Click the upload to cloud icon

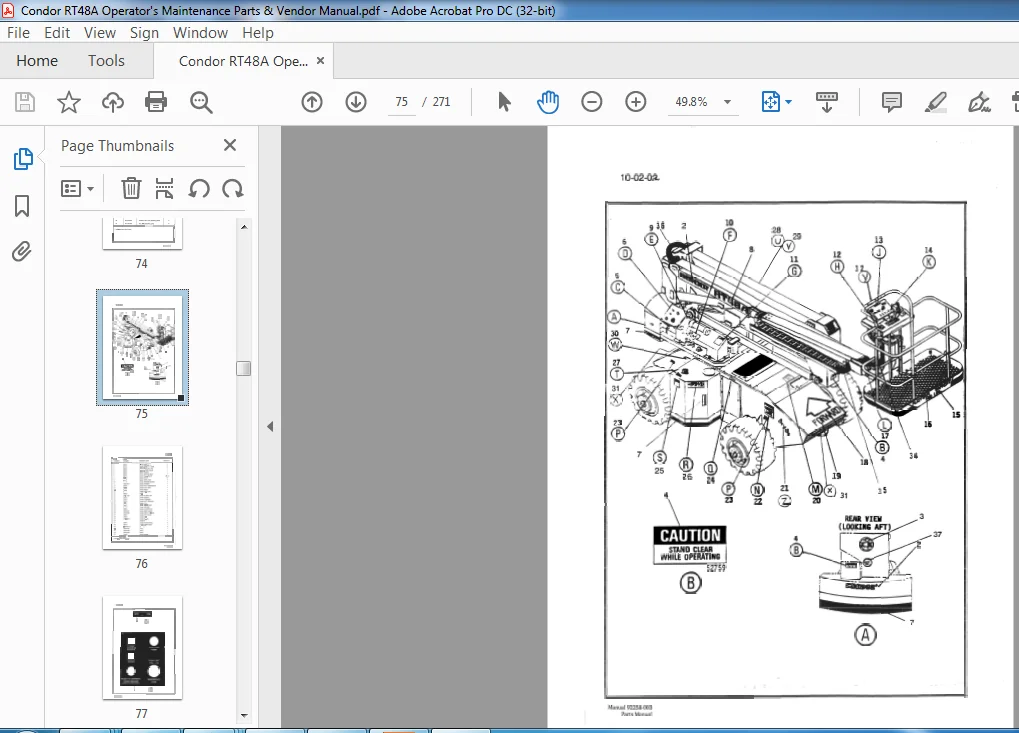pos(113,102)
